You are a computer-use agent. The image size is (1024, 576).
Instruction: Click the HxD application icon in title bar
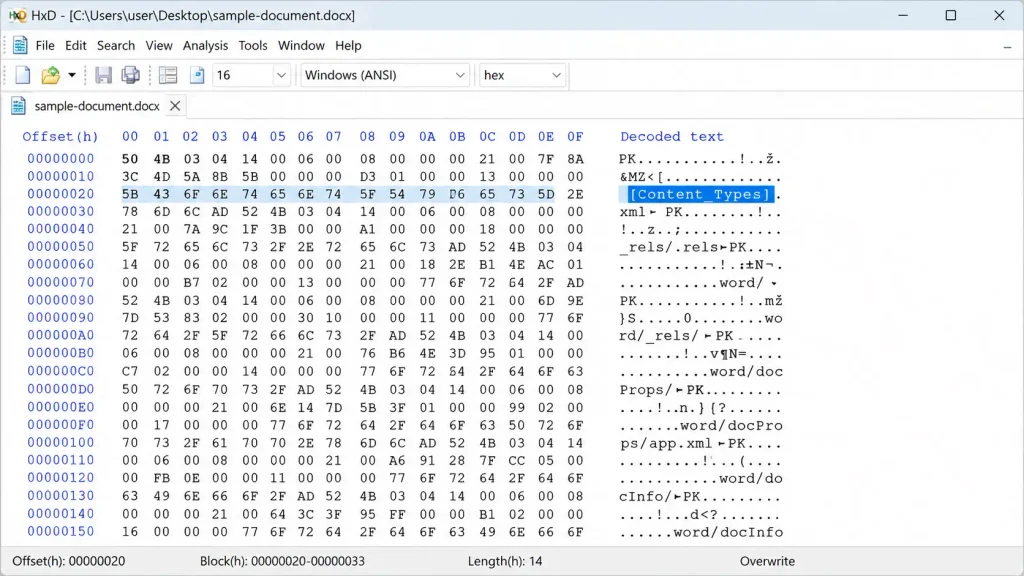(x=17, y=15)
